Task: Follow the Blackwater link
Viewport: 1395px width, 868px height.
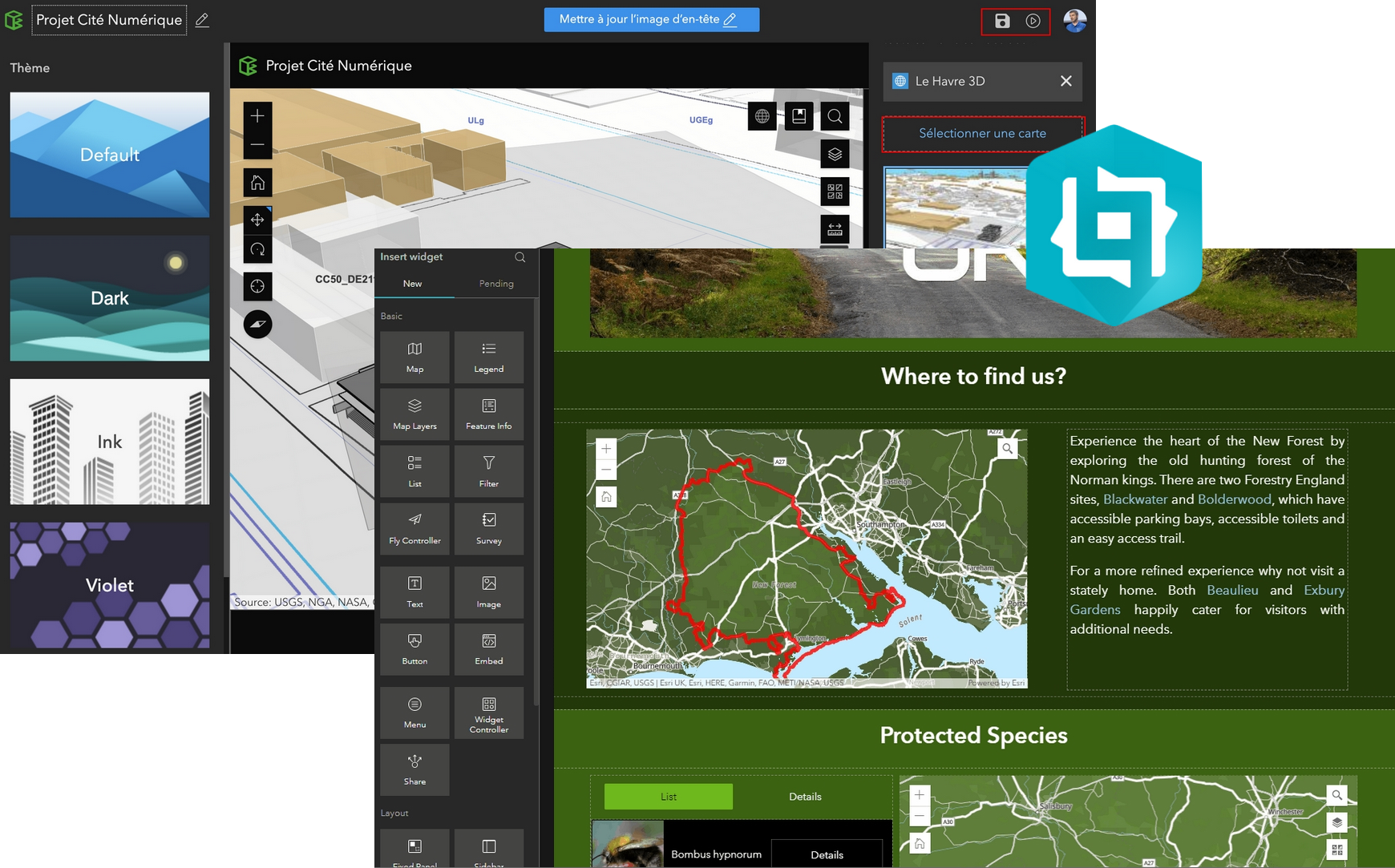Action: pos(1135,499)
